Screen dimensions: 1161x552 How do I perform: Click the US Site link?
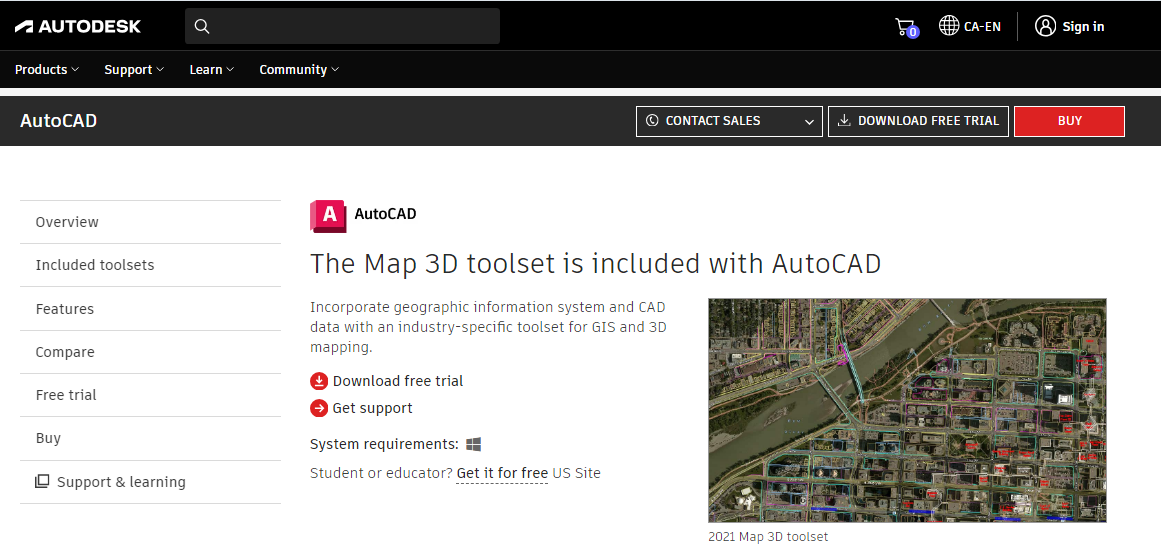[577, 473]
